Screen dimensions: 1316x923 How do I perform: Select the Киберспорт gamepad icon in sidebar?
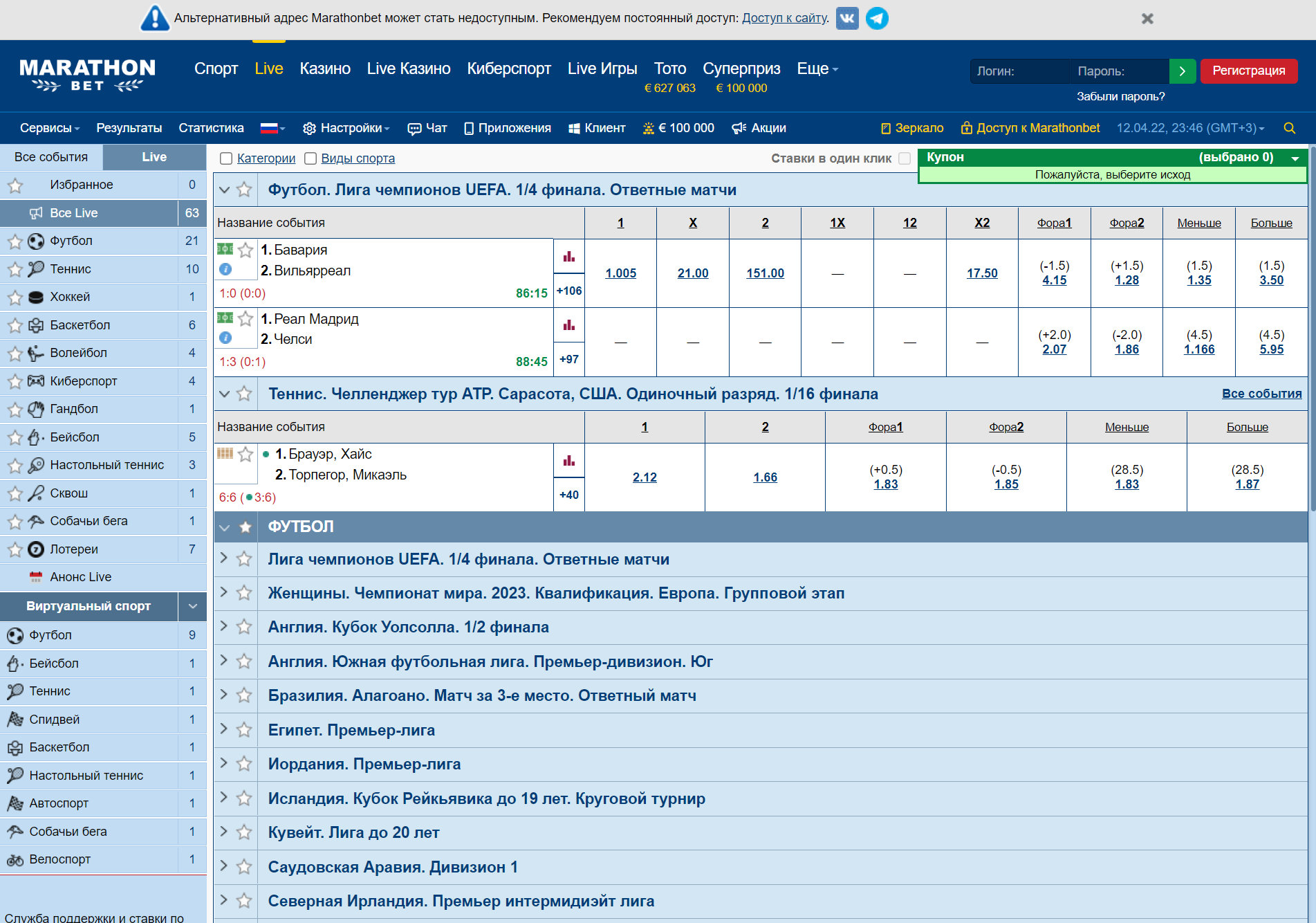[36, 381]
